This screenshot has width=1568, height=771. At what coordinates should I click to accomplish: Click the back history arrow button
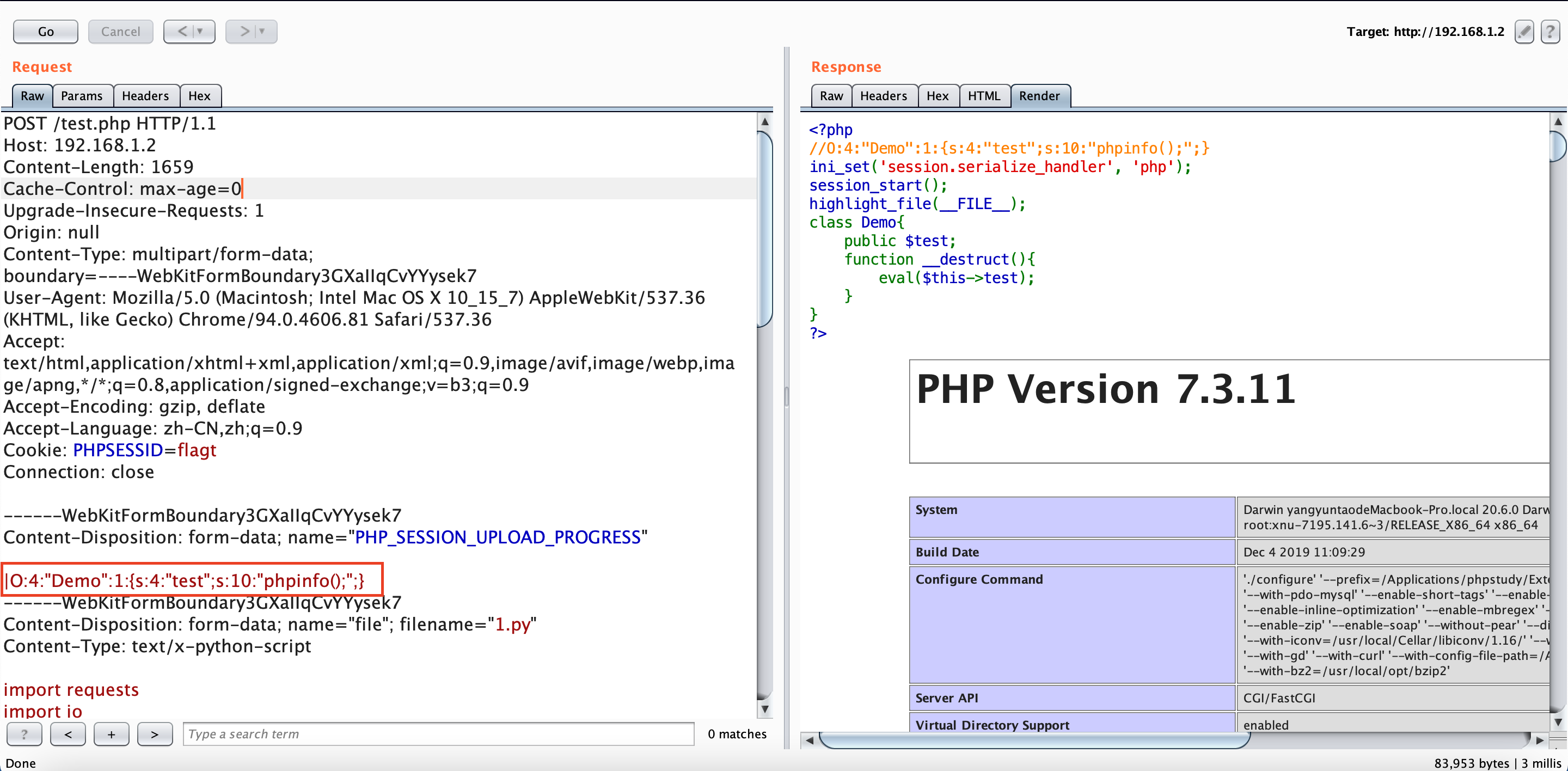[182, 32]
